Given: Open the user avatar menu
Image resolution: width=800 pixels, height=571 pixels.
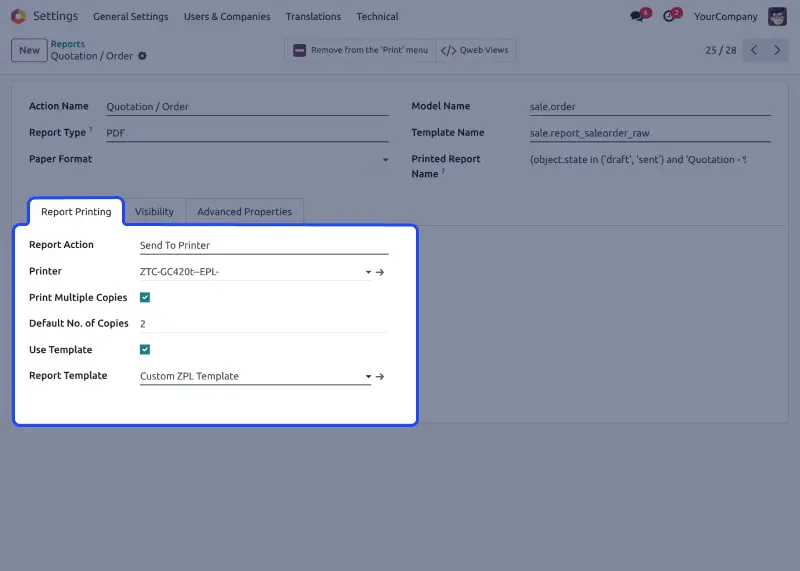Looking at the screenshot, I should point(777,16).
